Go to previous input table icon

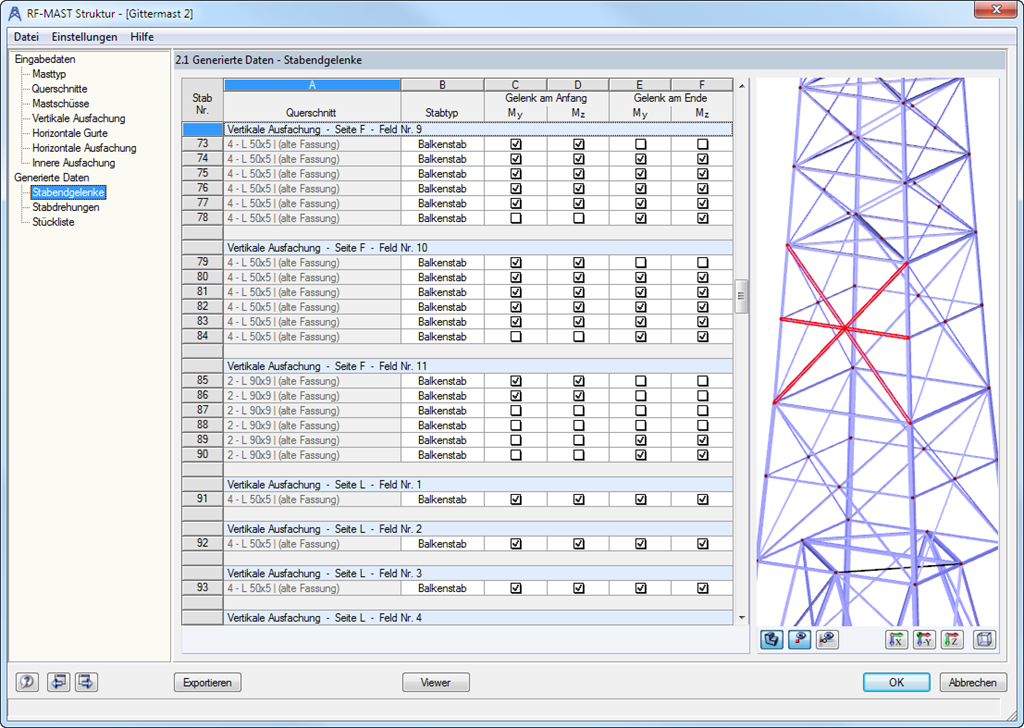point(58,682)
